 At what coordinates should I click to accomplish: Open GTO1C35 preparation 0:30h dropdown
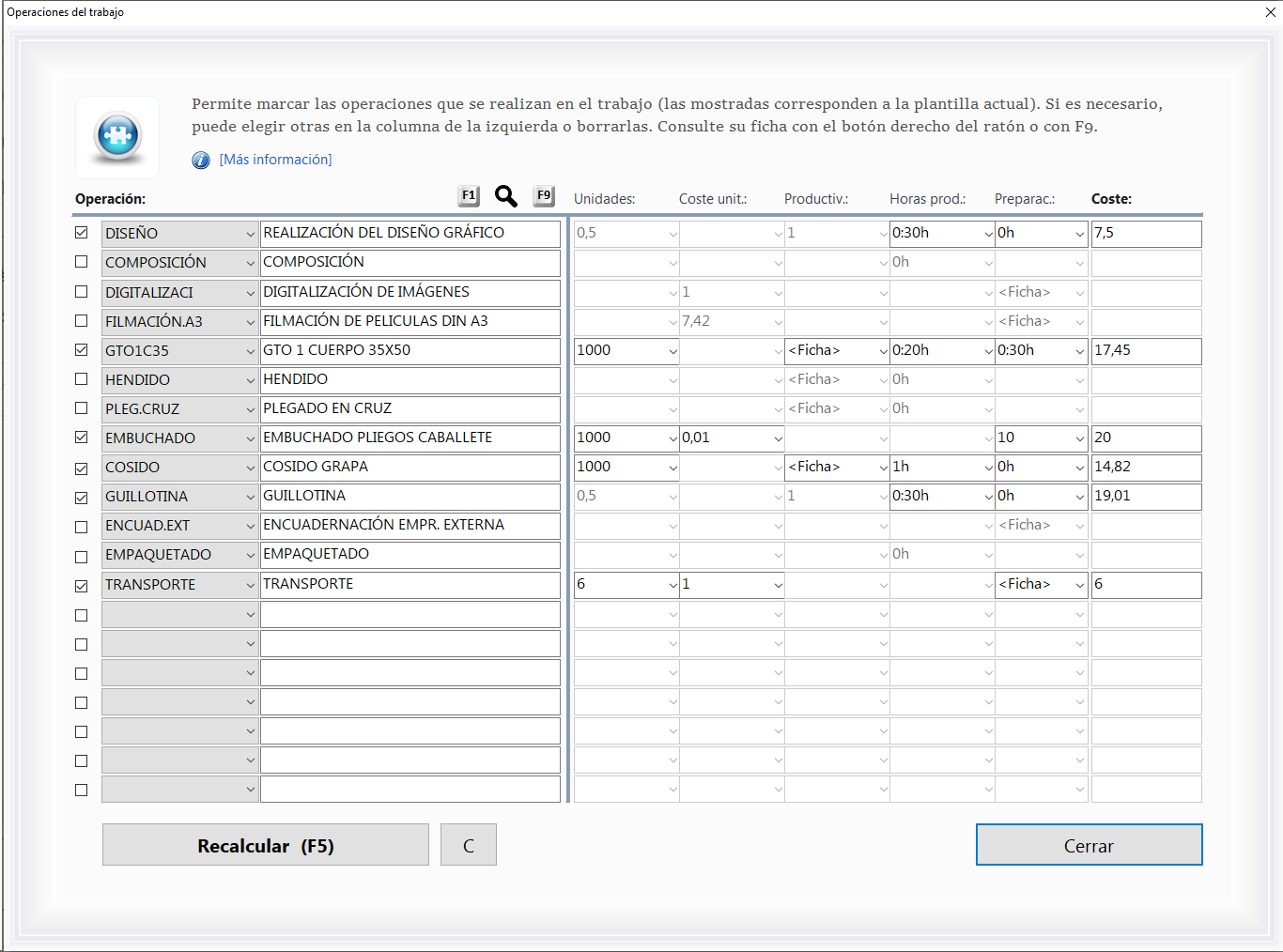tap(1079, 351)
